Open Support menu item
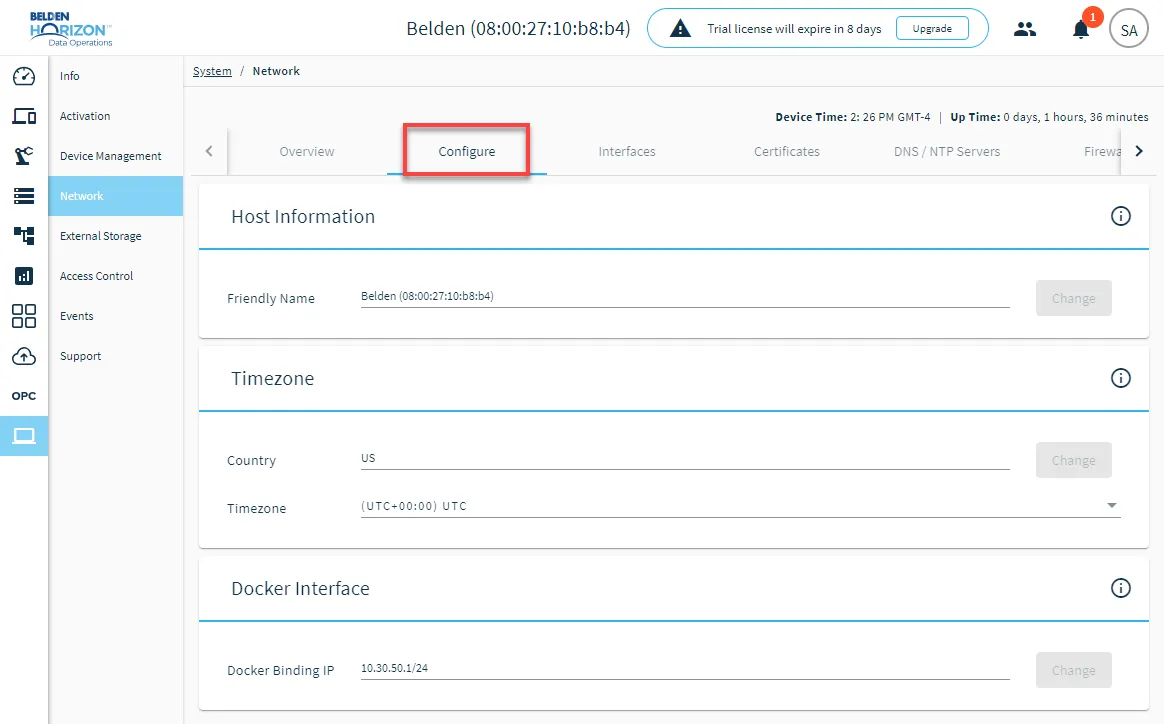The width and height of the screenshot is (1164, 724). tap(116, 356)
